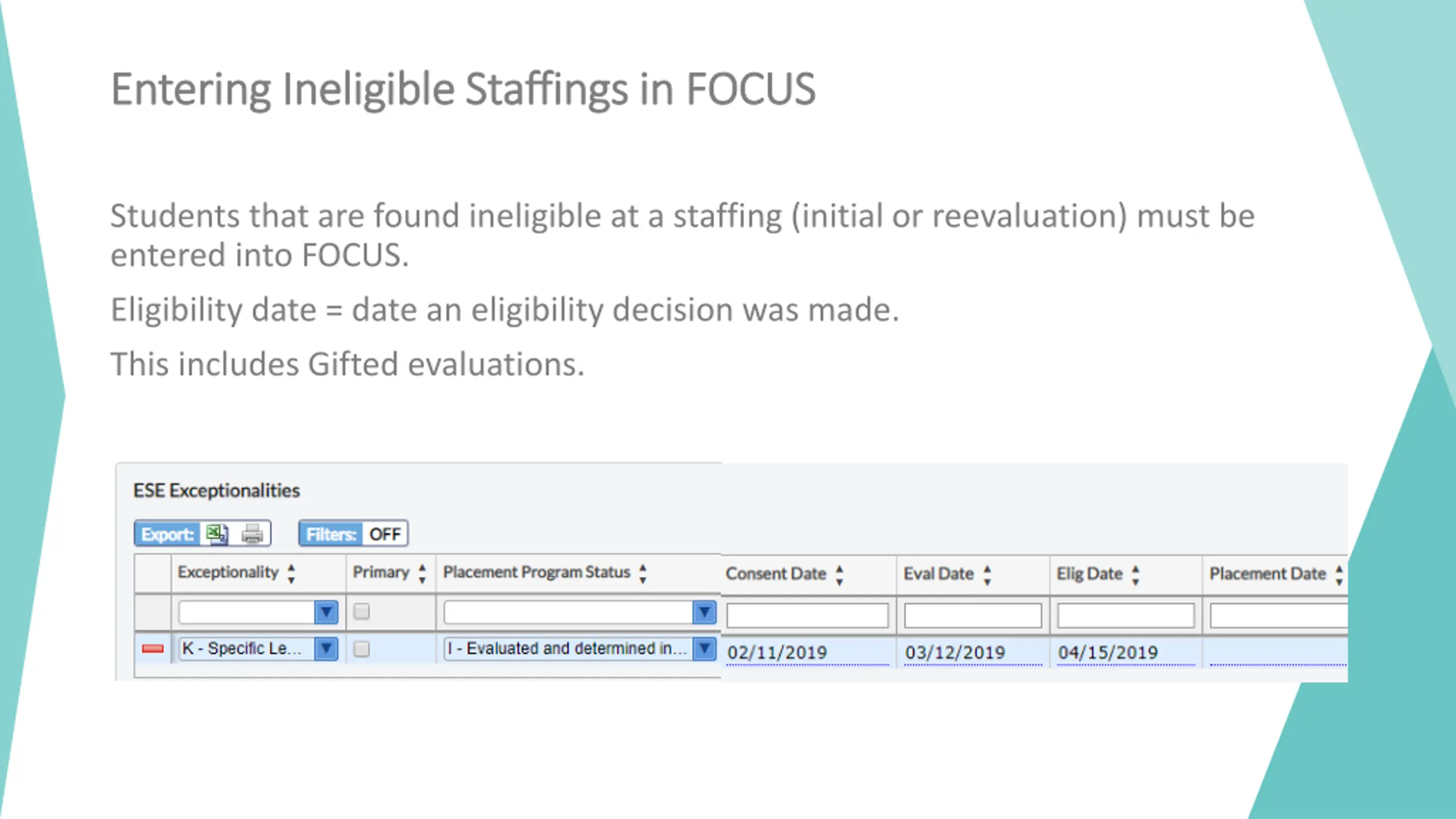Check the Primary checkbox in blank row
Viewport: 1456px width, 819px height.
361,612
